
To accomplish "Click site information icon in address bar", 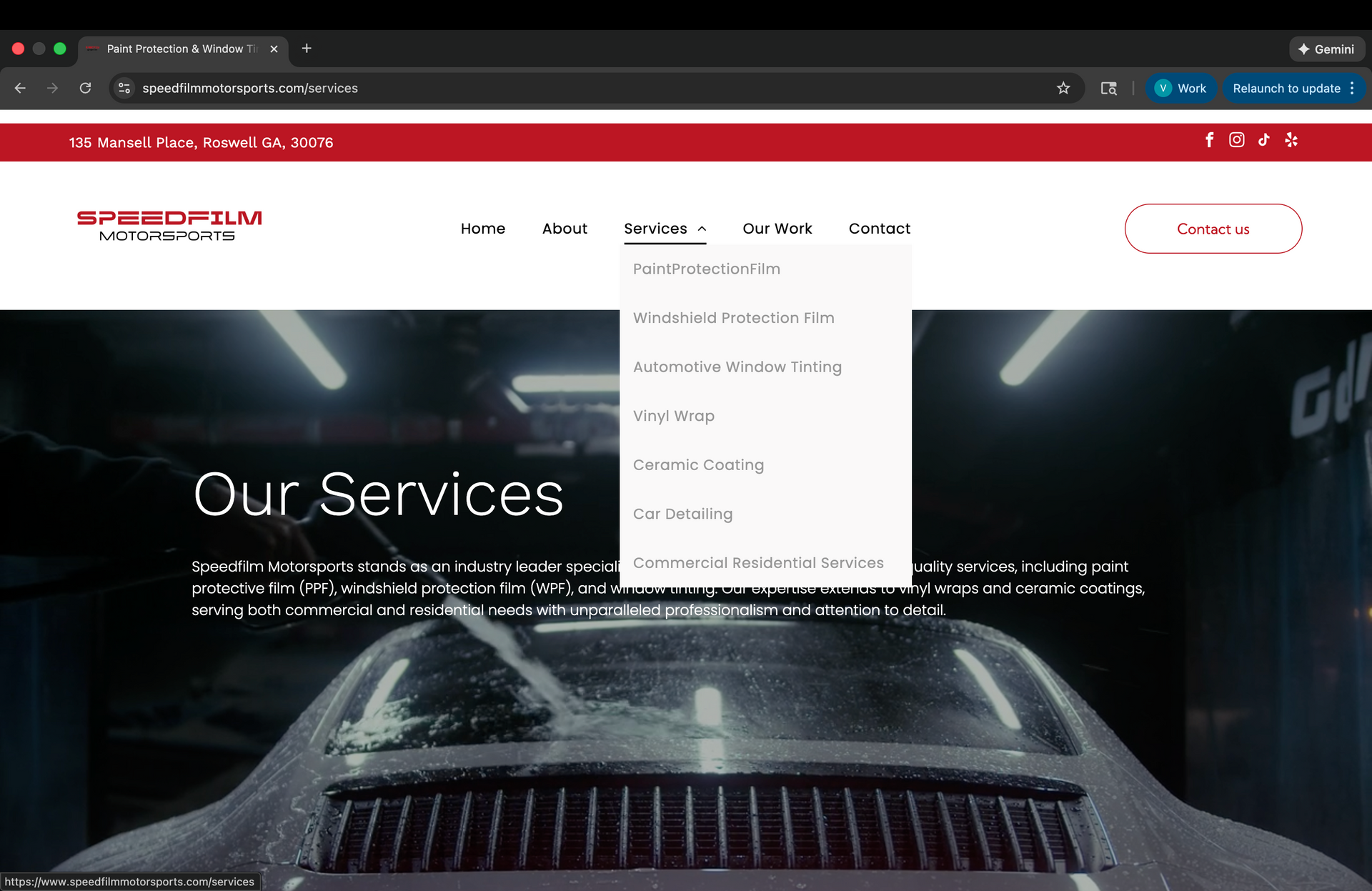I will [124, 88].
